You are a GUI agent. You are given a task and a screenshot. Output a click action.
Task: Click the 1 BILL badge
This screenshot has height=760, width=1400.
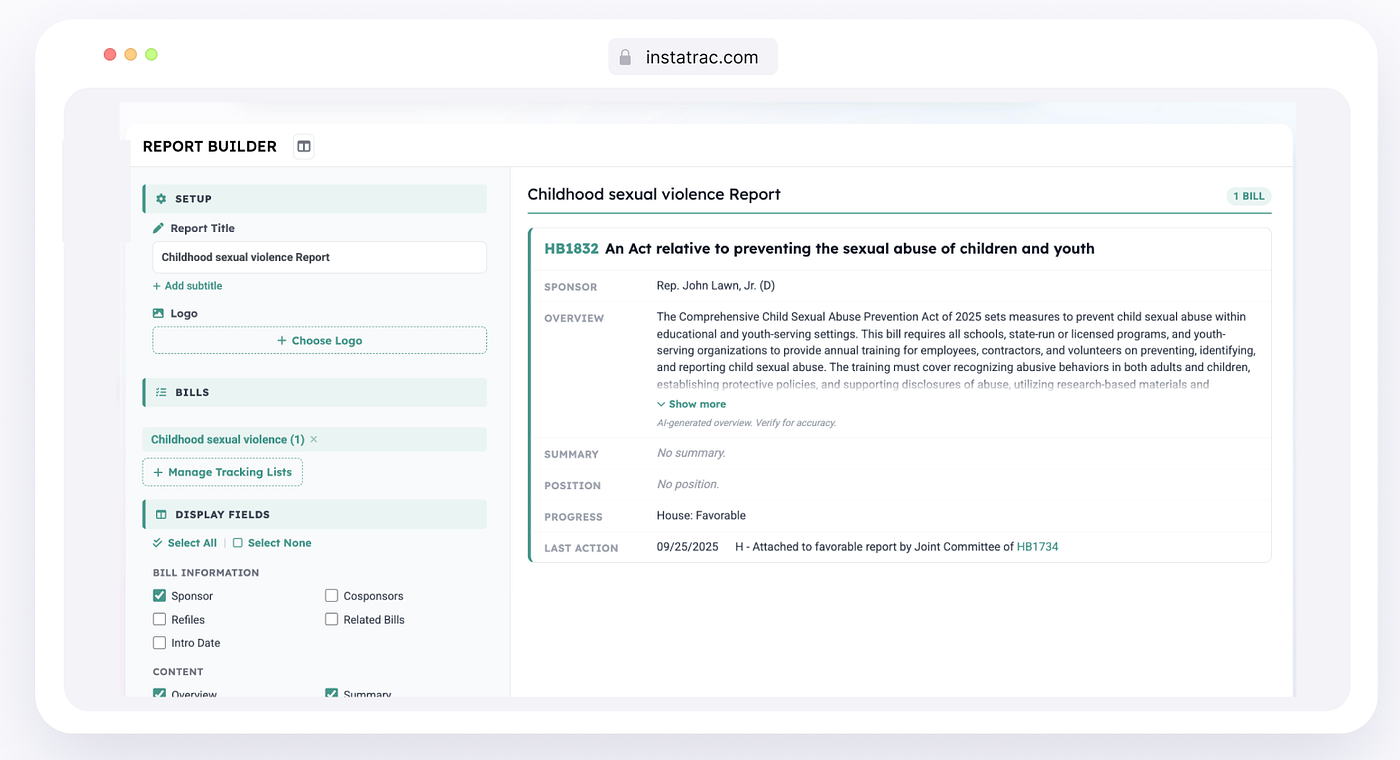pos(1249,196)
